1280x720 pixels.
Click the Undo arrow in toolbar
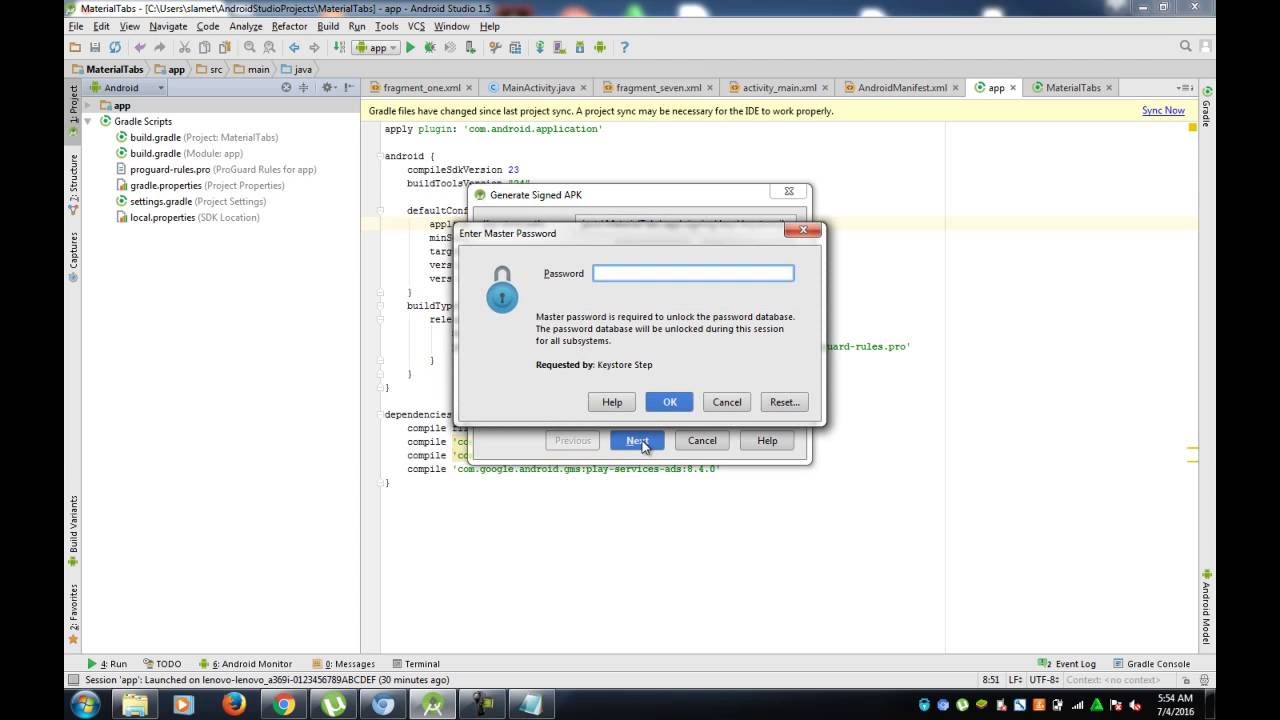pyautogui.click(x=140, y=47)
